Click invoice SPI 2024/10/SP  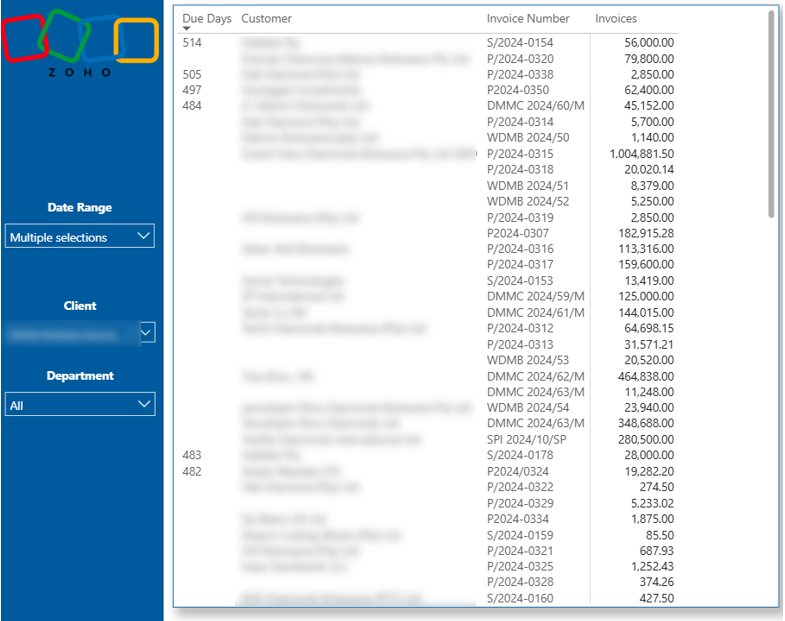click(528, 439)
